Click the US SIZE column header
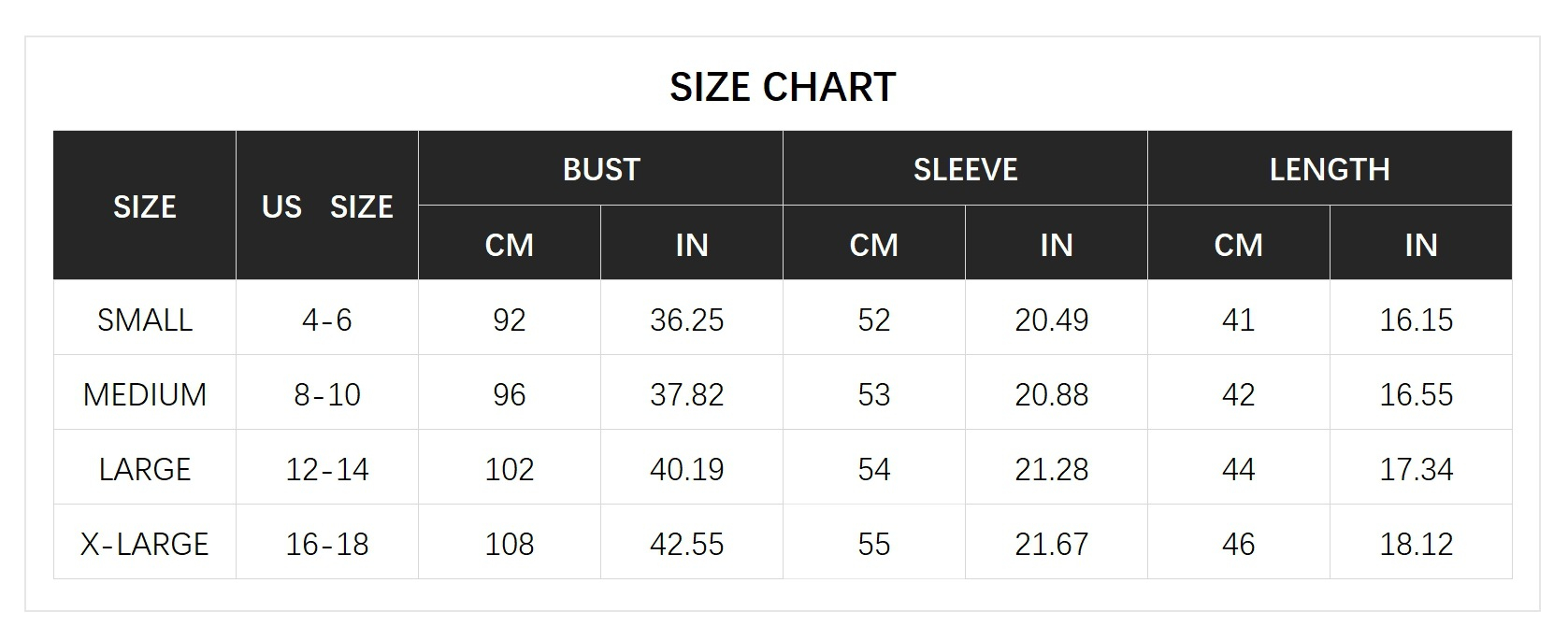The height and width of the screenshot is (640, 1568). (327, 206)
